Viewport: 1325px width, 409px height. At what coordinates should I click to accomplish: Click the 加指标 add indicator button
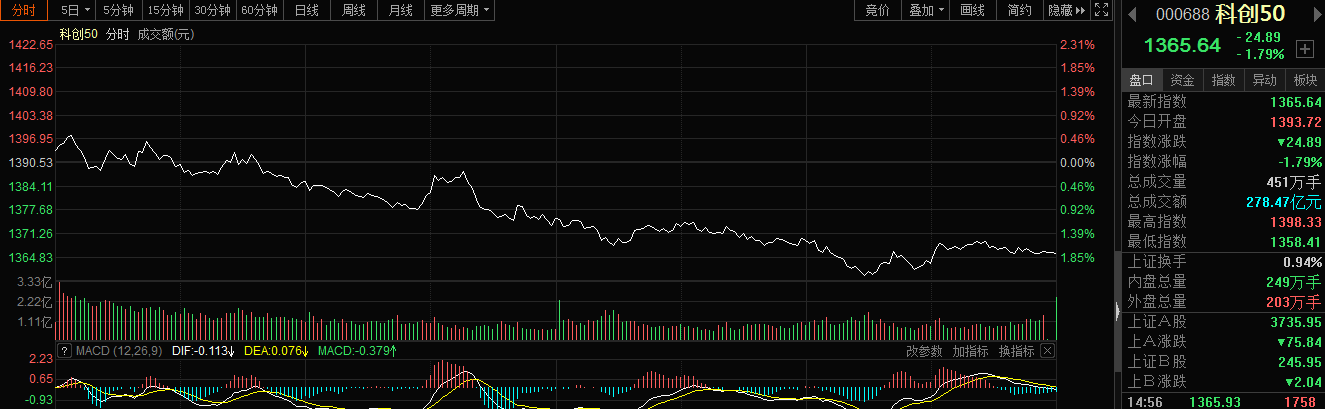click(970, 351)
